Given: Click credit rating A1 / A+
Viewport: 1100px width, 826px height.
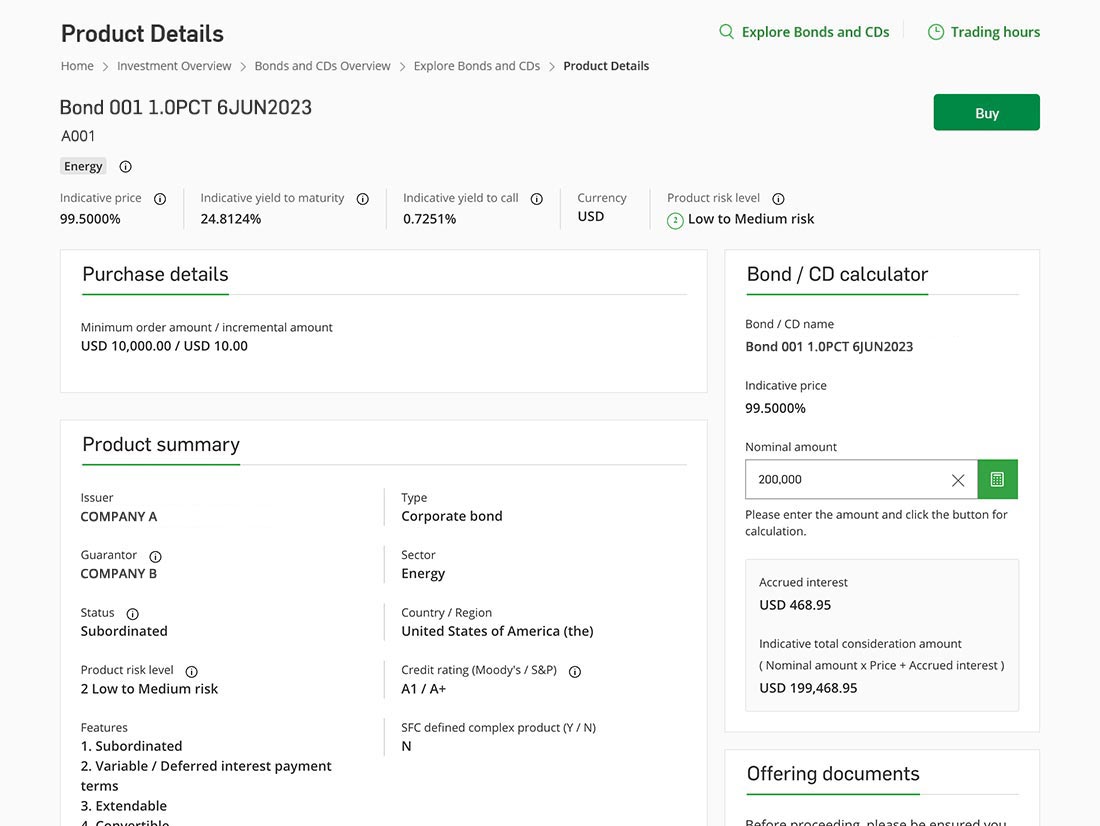Looking at the screenshot, I should (424, 688).
